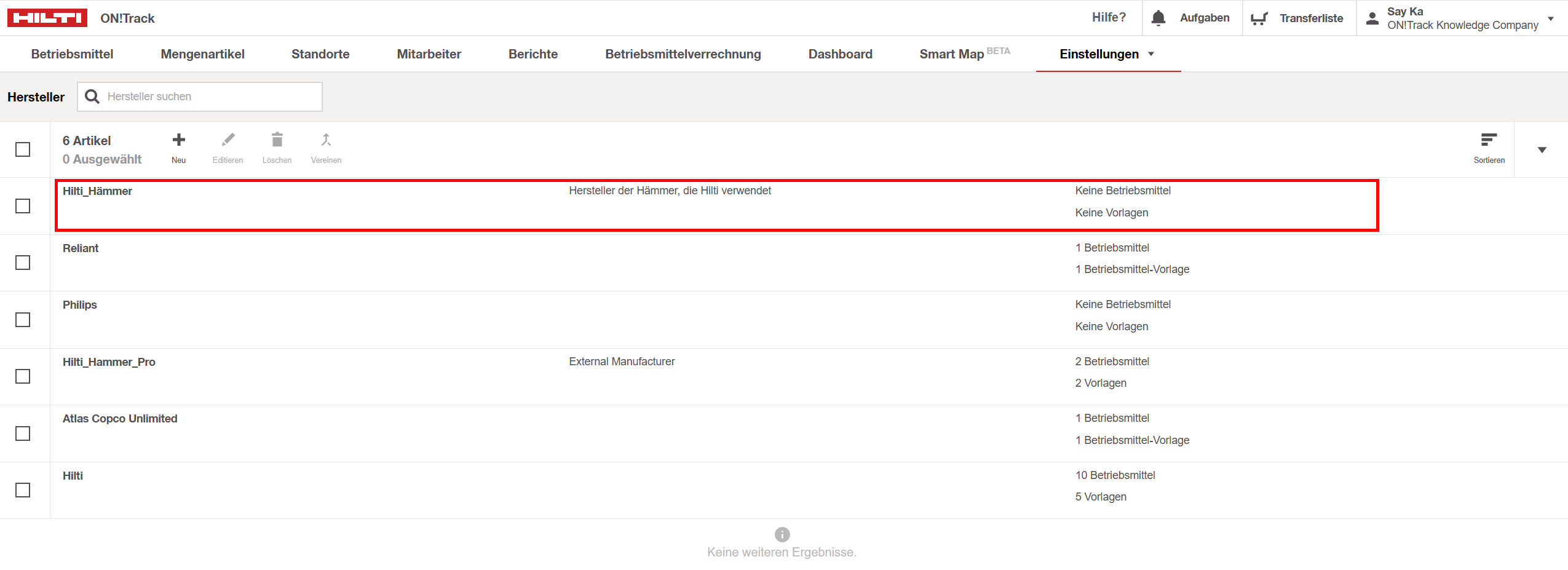The width and height of the screenshot is (1568, 570).
Task: Open the Betriebsmittelverrechnung tab
Action: 683,54
